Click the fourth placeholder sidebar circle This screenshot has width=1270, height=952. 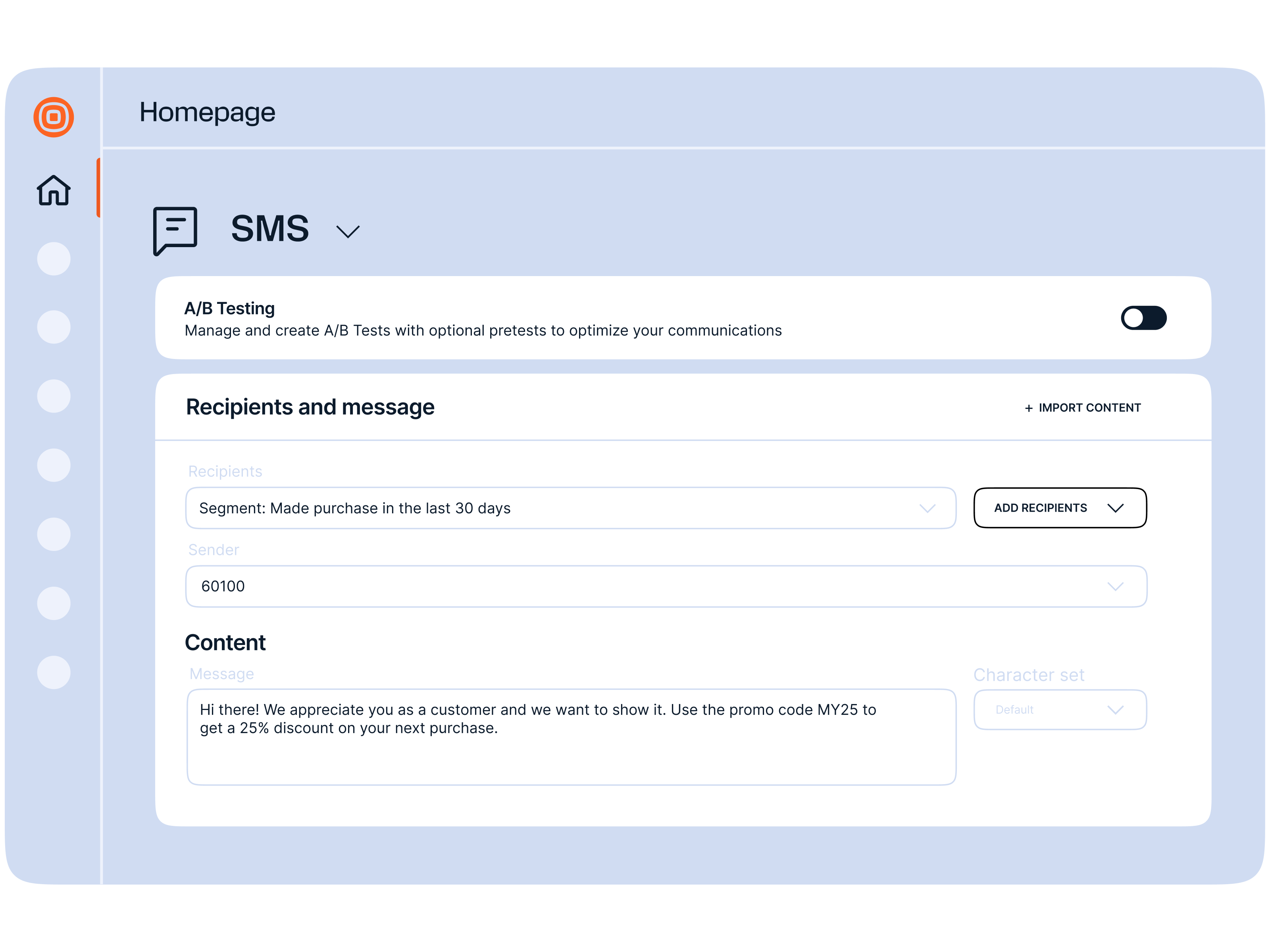click(54, 465)
